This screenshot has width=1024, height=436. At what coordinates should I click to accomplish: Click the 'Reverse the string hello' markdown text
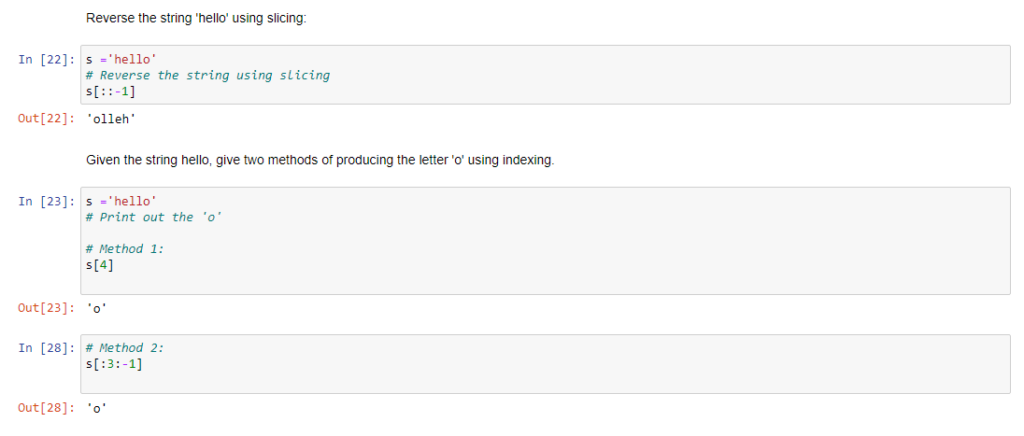(x=196, y=18)
